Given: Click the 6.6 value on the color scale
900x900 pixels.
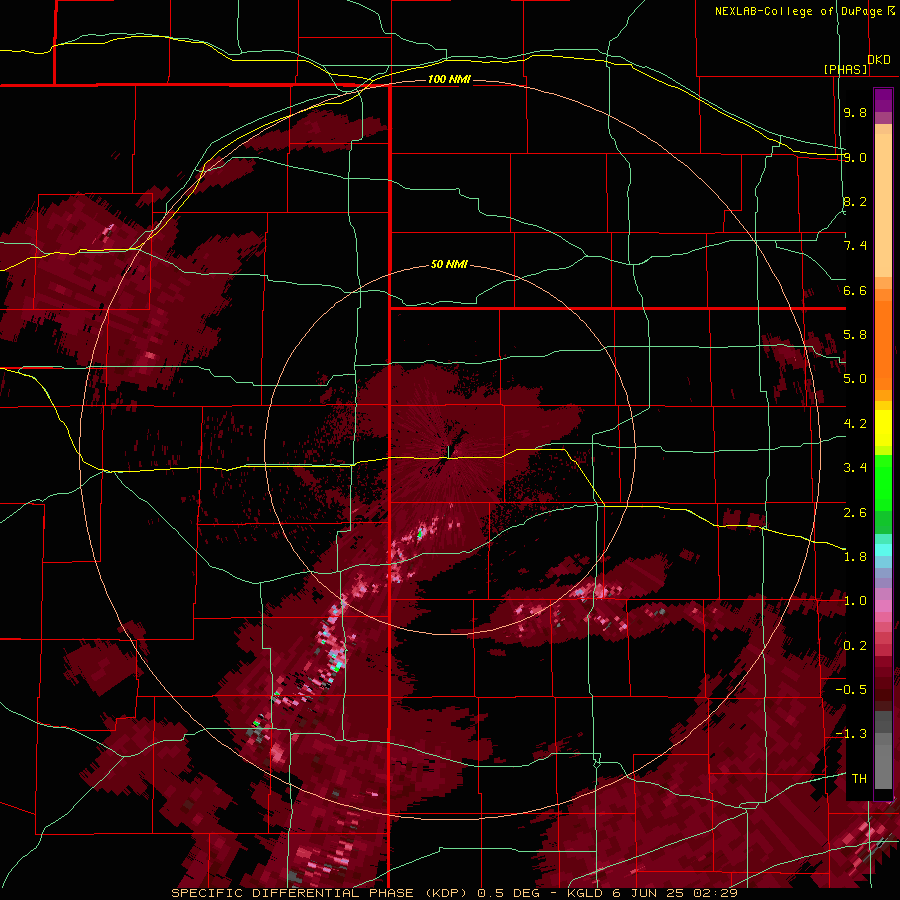Looking at the screenshot, I should coord(855,290).
